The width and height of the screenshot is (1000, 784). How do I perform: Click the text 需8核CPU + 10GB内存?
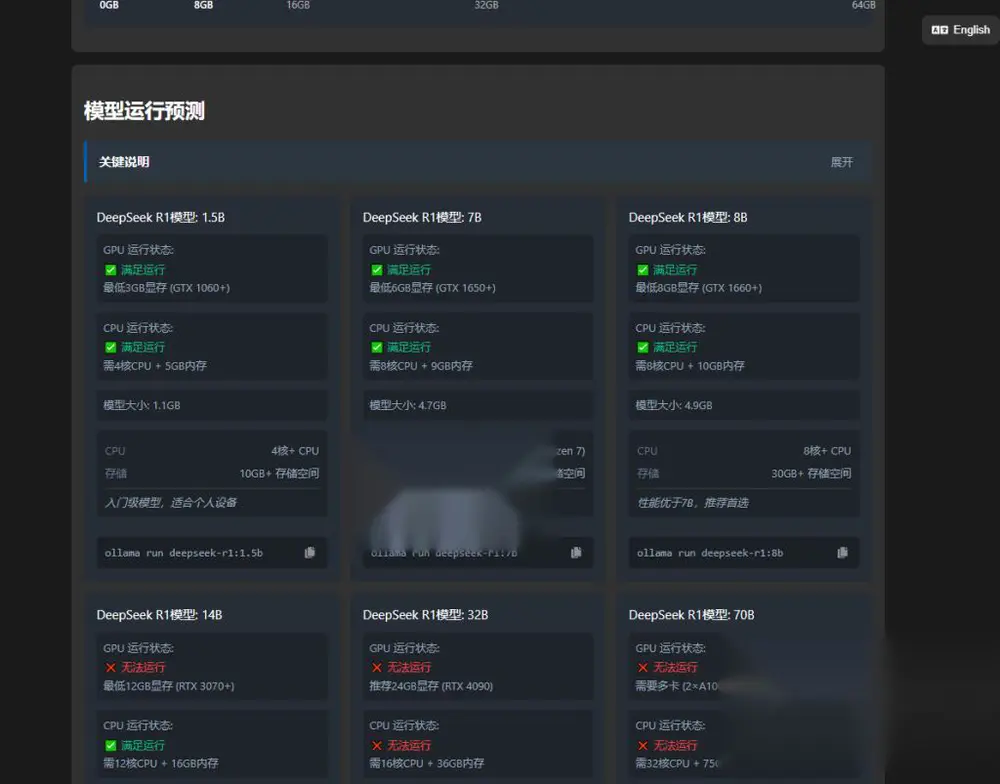click(690, 366)
